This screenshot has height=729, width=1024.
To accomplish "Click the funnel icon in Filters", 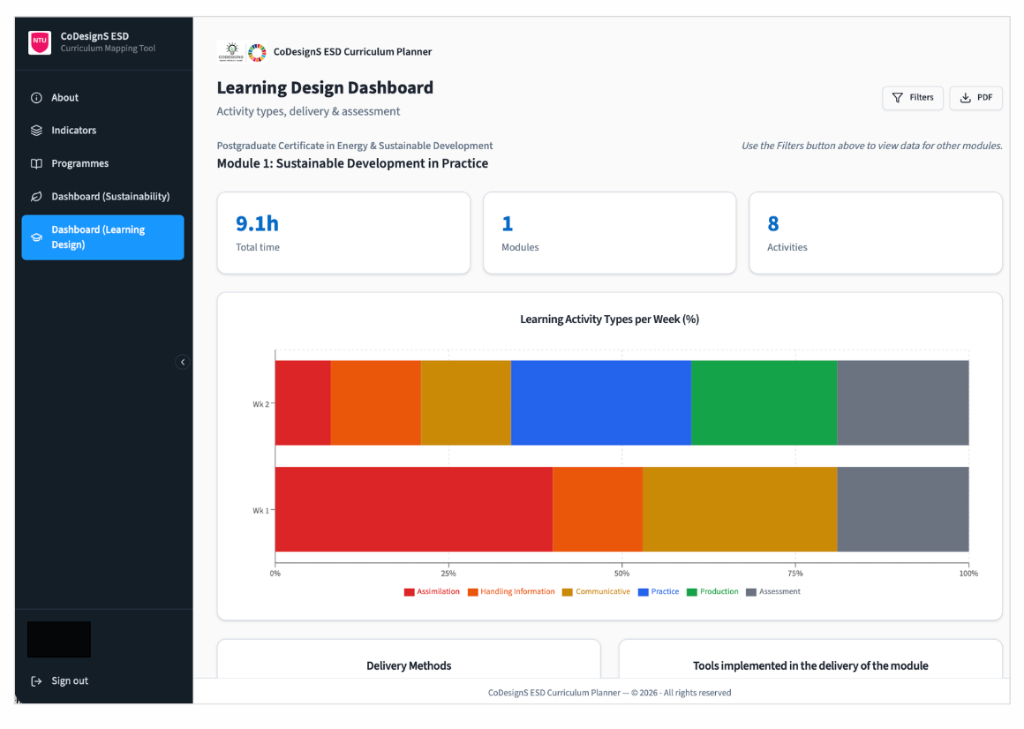I will pos(898,98).
